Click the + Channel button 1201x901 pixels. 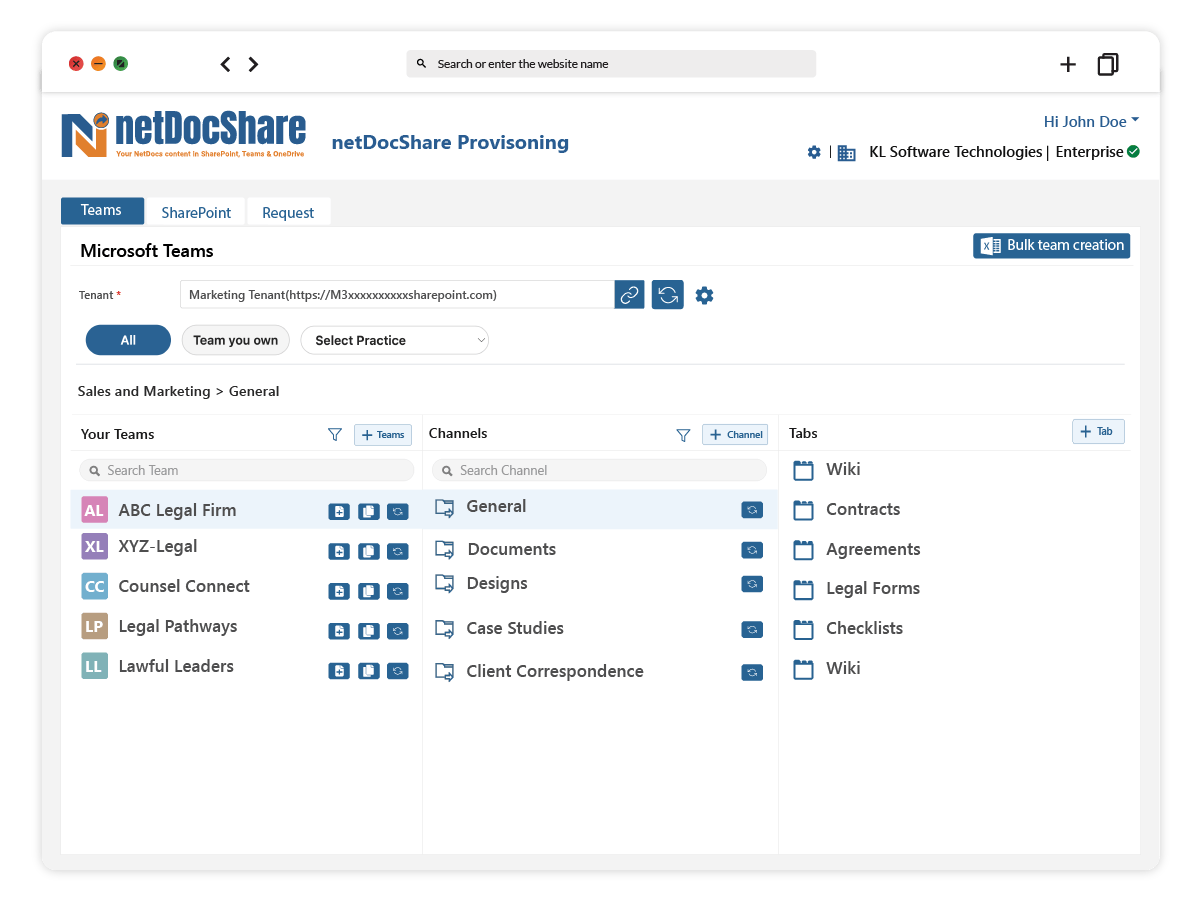(735, 434)
